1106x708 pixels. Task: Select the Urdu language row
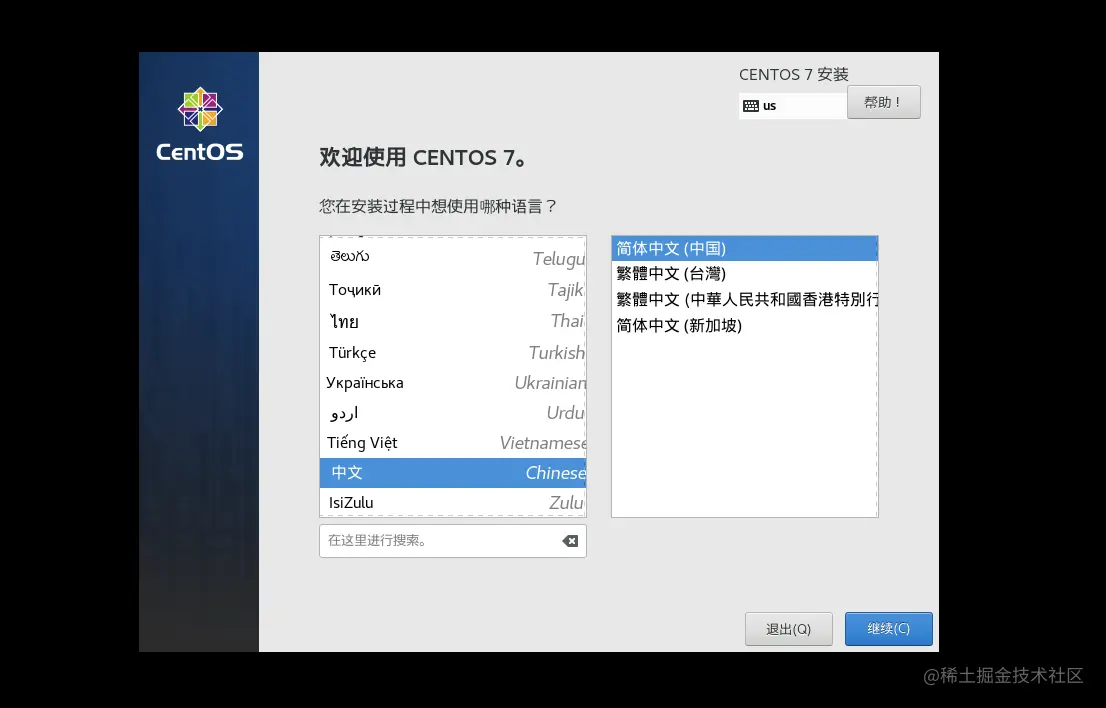point(453,413)
